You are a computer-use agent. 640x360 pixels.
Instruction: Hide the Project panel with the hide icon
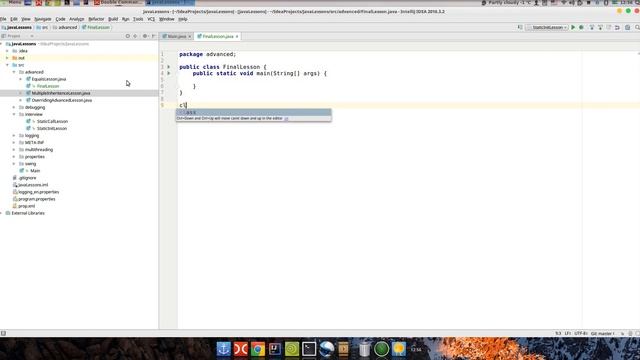(x=153, y=36)
